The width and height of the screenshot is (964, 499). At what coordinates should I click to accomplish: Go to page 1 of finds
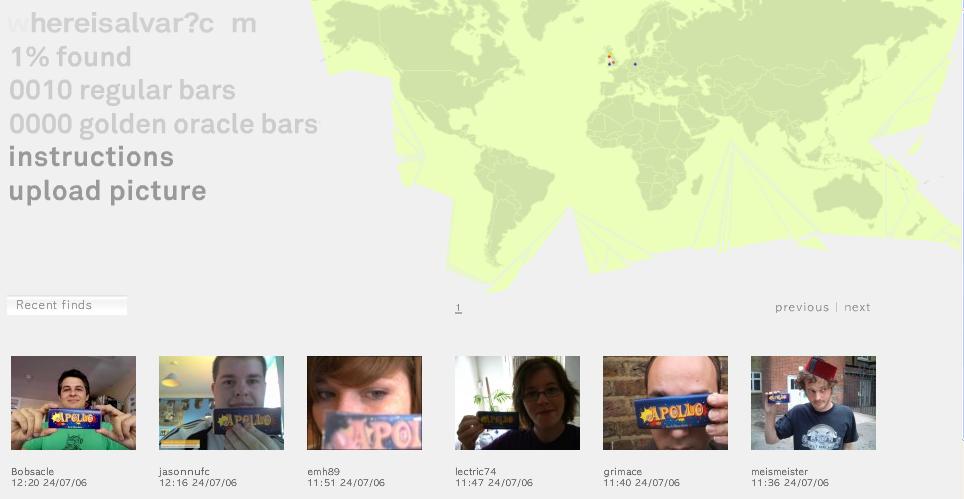(458, 308)
